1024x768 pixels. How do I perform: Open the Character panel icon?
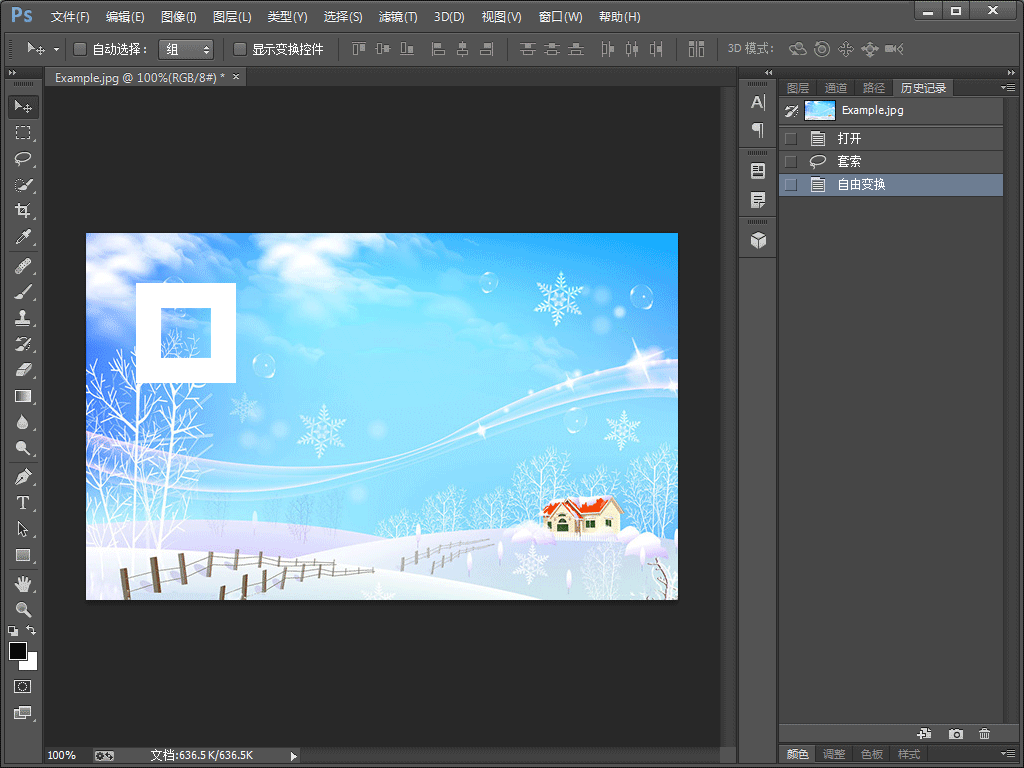[758, 103]
